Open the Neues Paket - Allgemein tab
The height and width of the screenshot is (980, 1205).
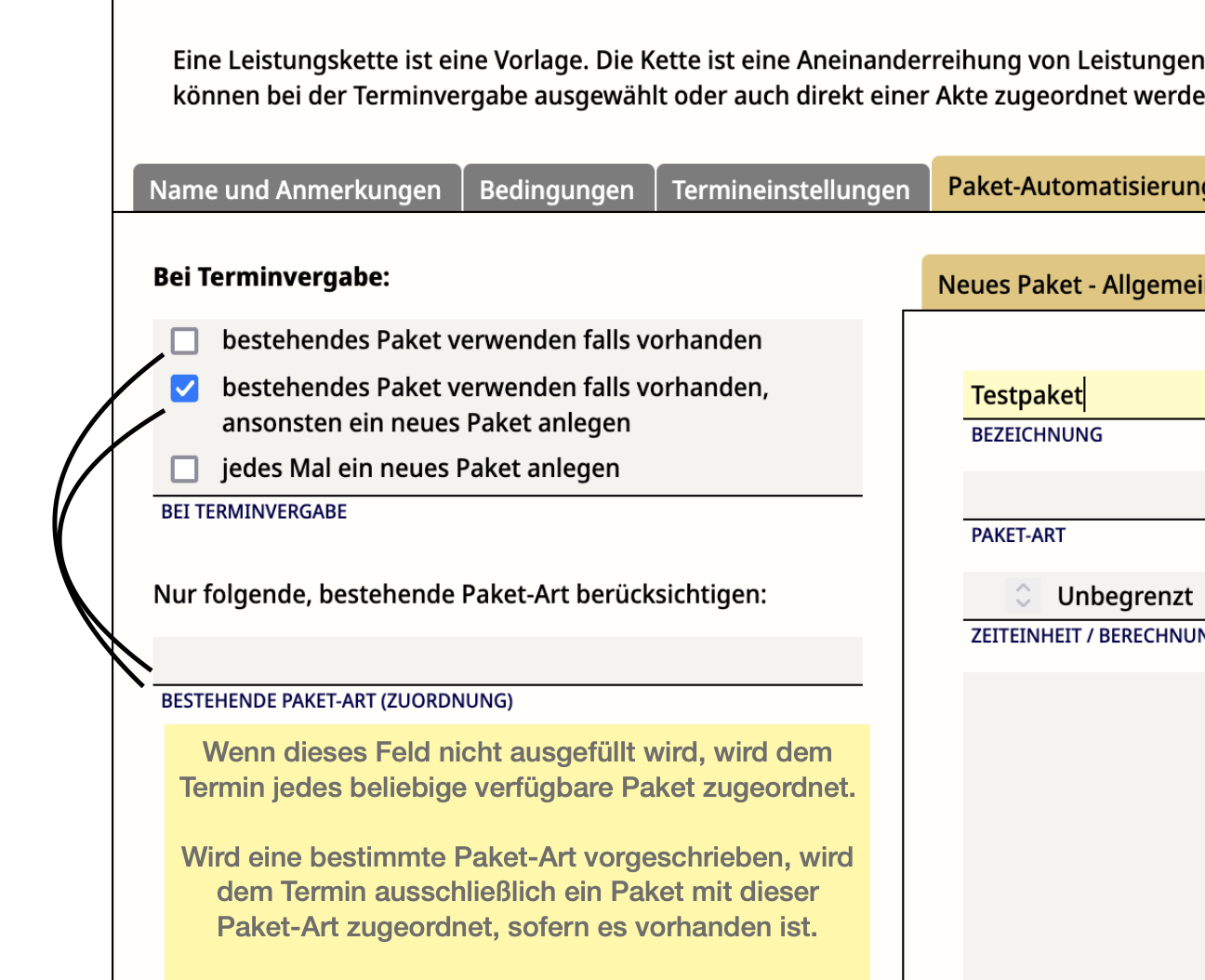click(1064, 283)
